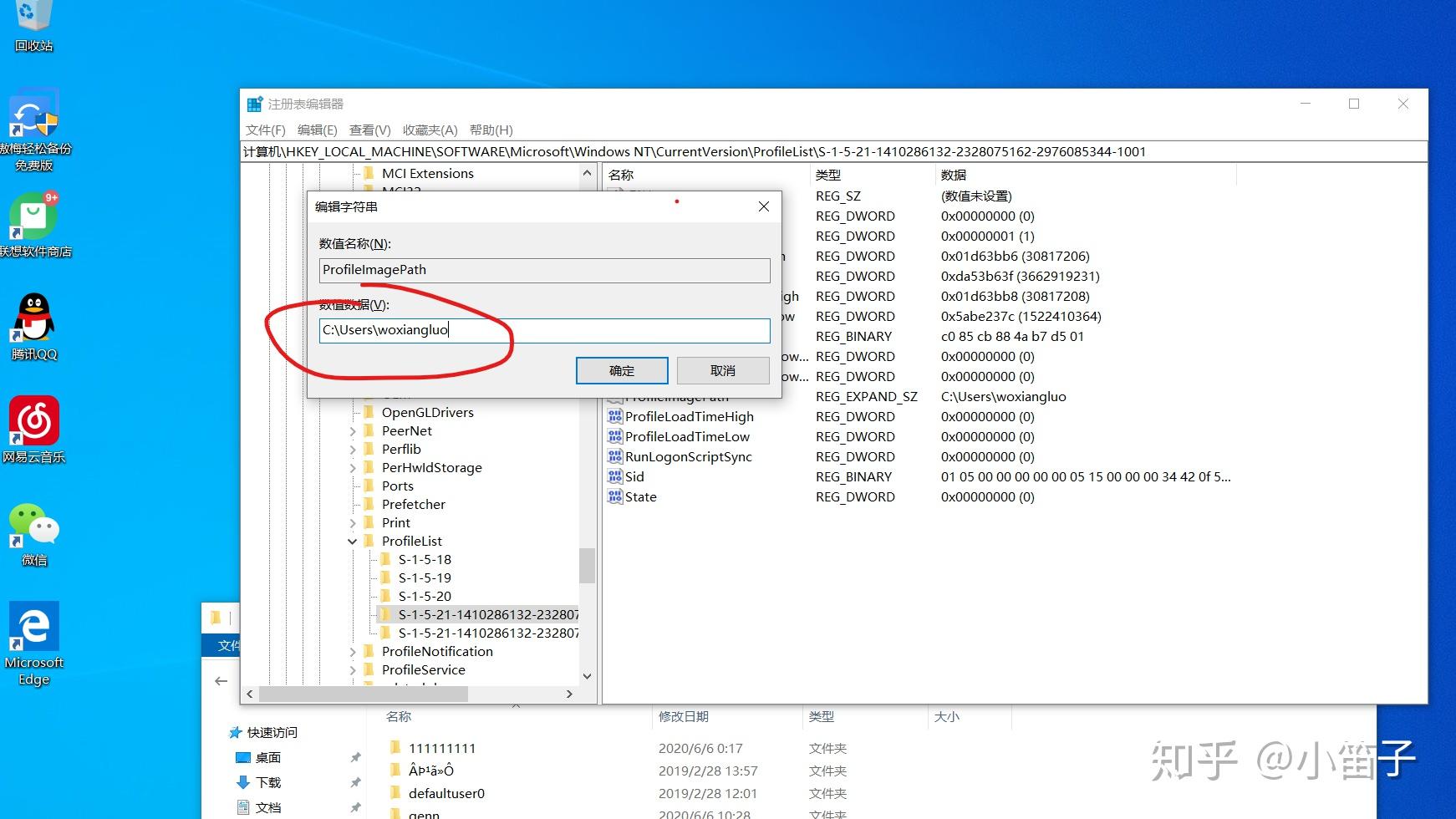Viewport: 1456px width, 819px height.
Task: Launch WeChat from the desktop
Action: [x=33, y=533]
